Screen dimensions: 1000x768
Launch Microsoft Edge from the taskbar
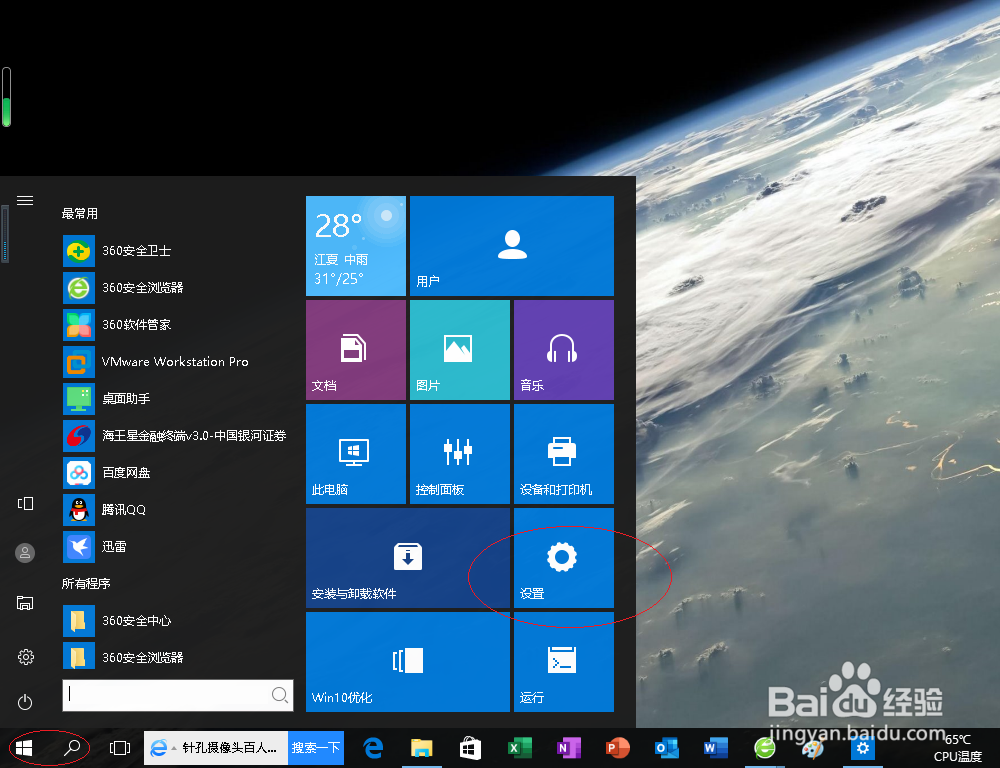click(x=372, y=748)
